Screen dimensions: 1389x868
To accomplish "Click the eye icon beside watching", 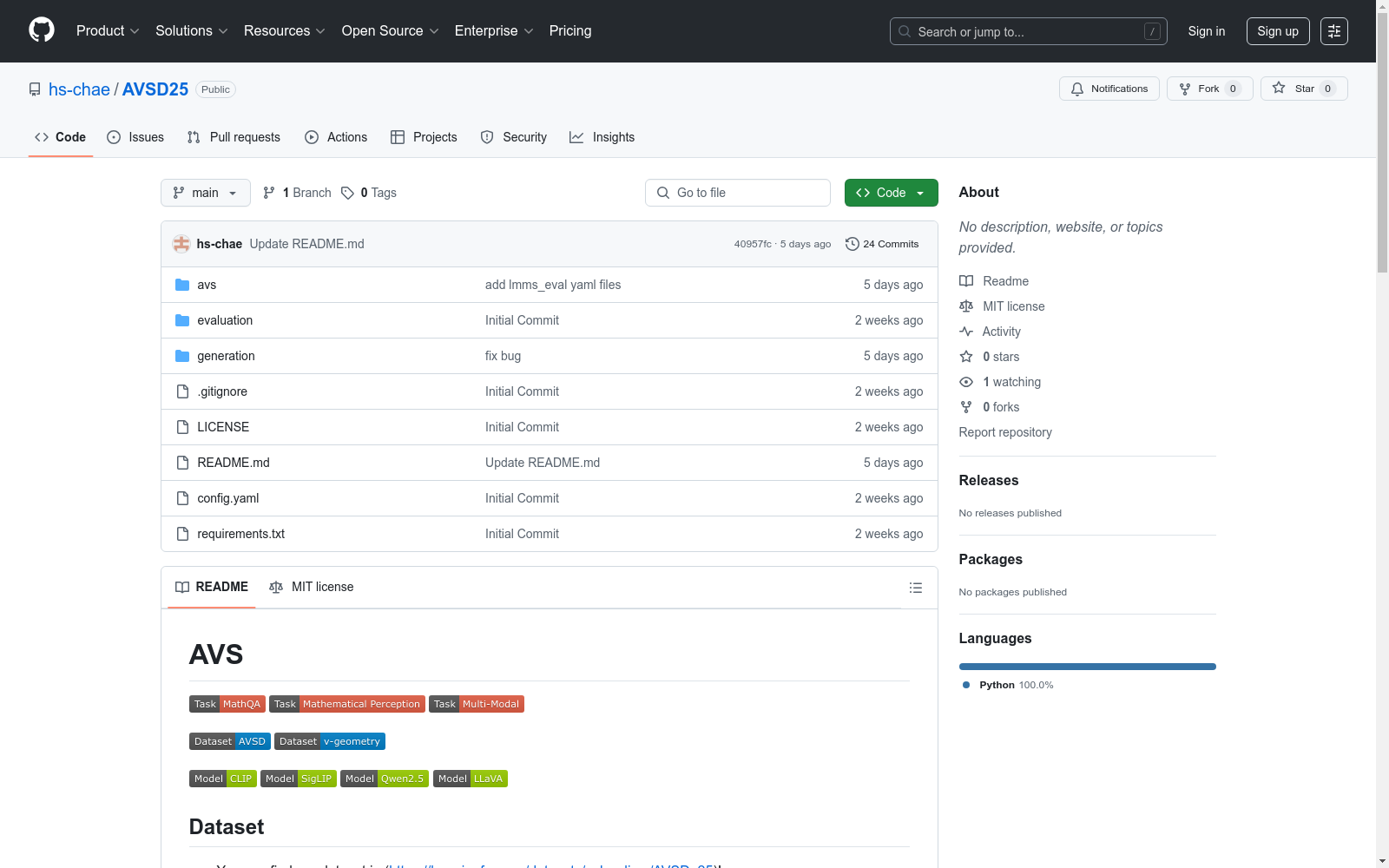I will point(966,382).
